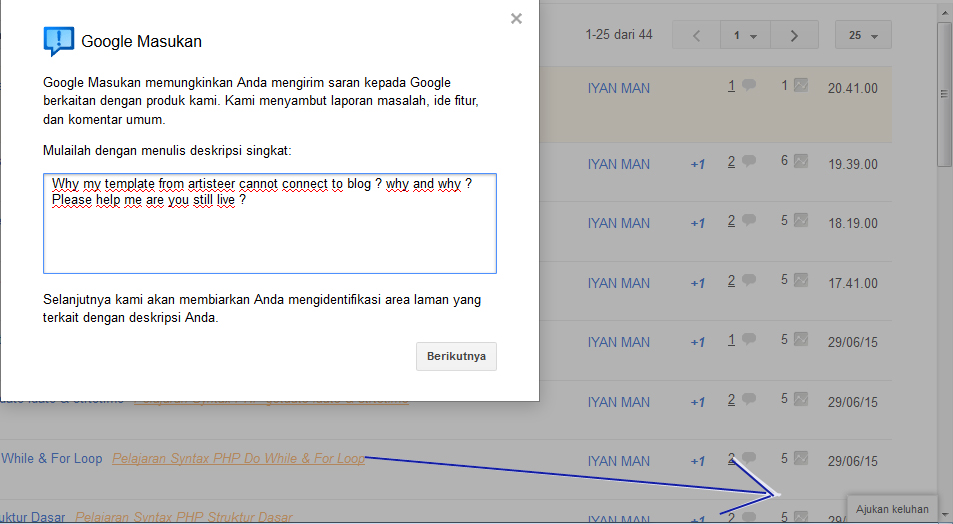Click the 20.41.00 timestamp
This screenshot has width=953, height=524.
click(853, 89)
